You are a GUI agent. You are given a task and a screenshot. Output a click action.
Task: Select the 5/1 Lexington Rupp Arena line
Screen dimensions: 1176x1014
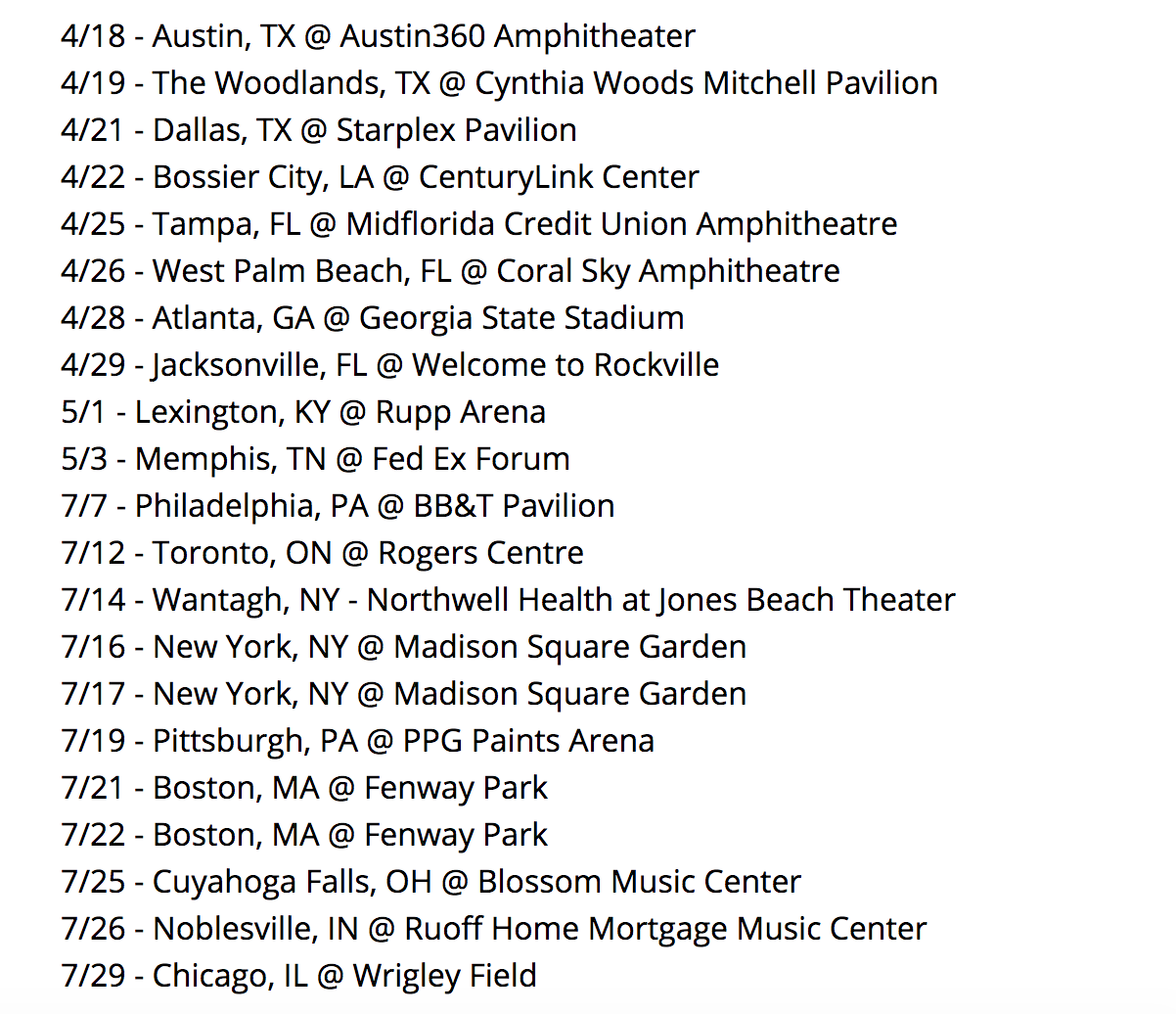[303, 412]
